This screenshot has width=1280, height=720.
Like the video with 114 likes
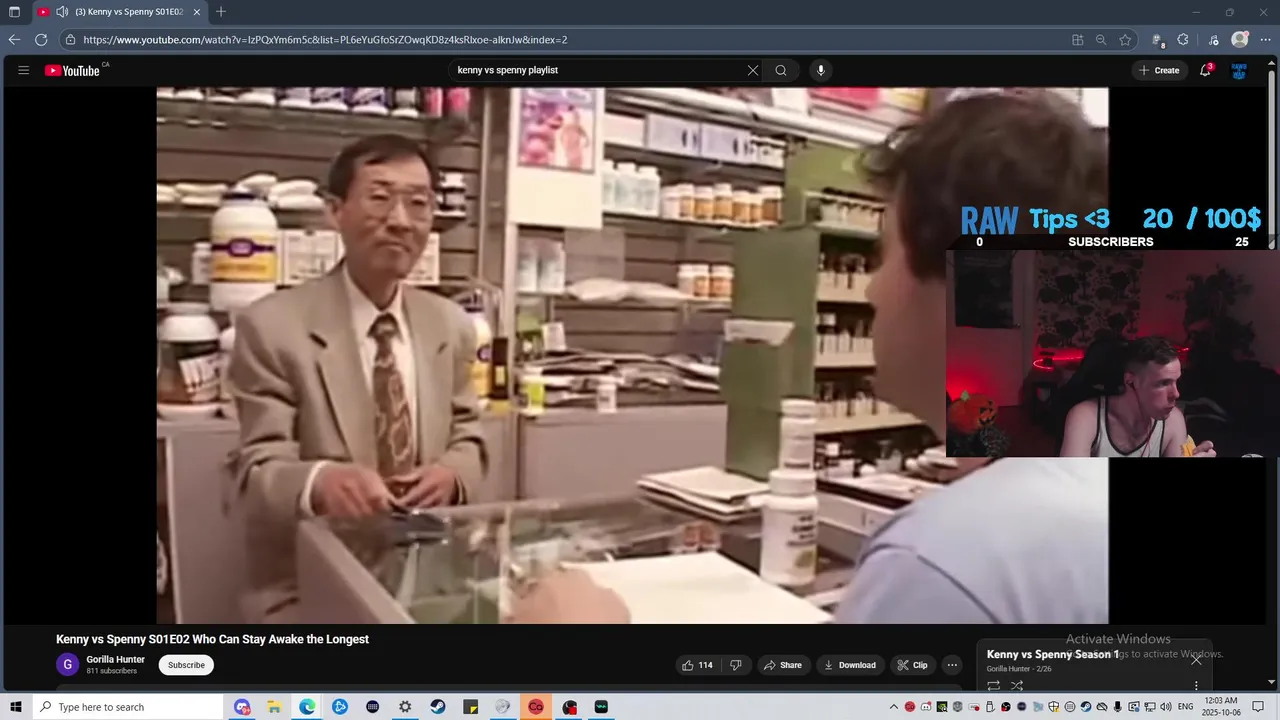[697, 665]
